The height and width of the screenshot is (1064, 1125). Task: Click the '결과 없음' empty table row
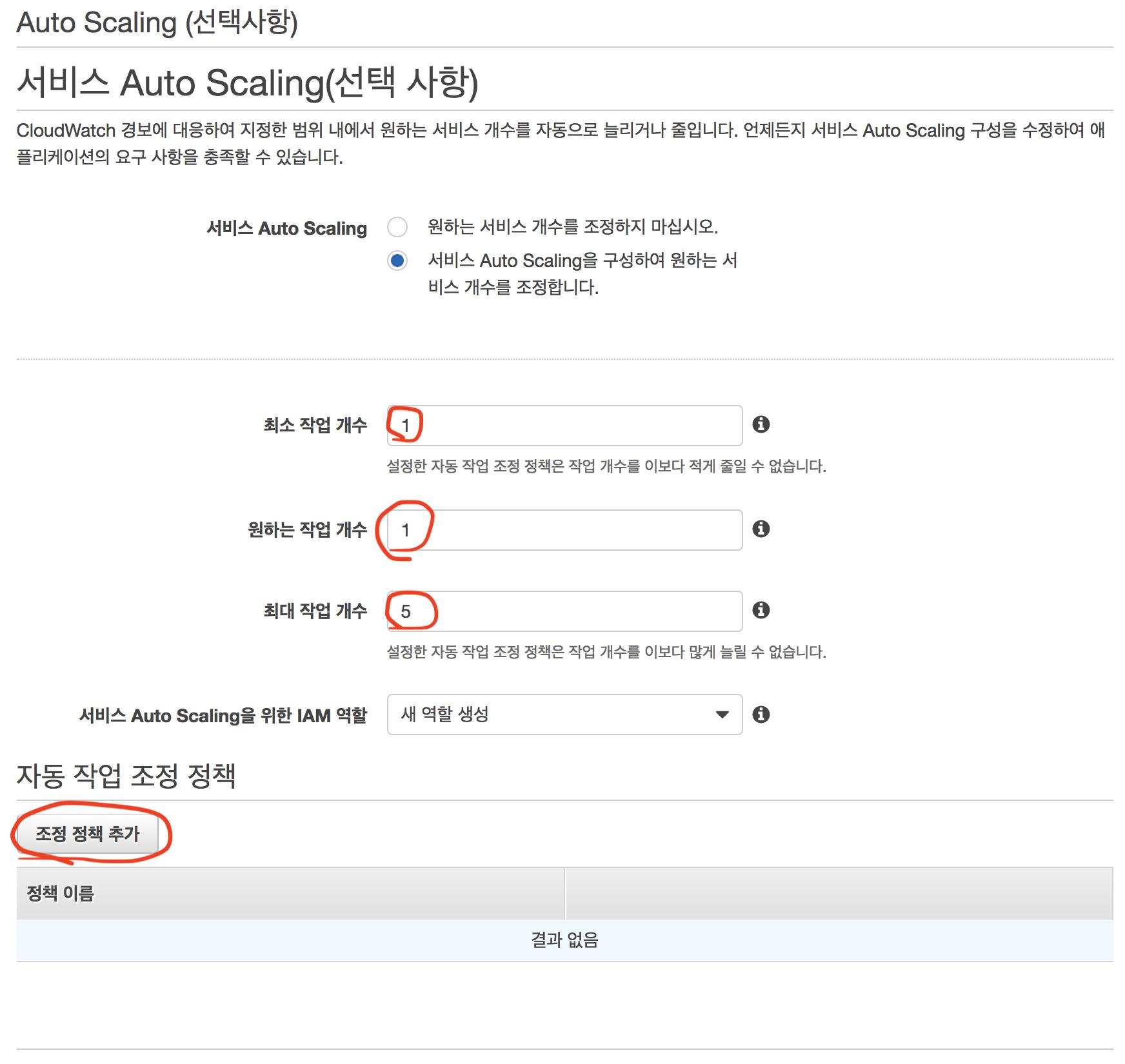(564, 940)
